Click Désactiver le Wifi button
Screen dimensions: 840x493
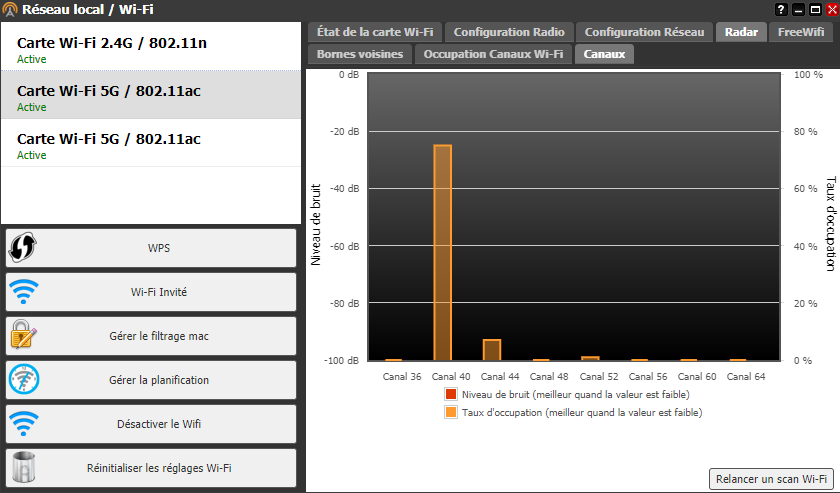pos(151,424)
